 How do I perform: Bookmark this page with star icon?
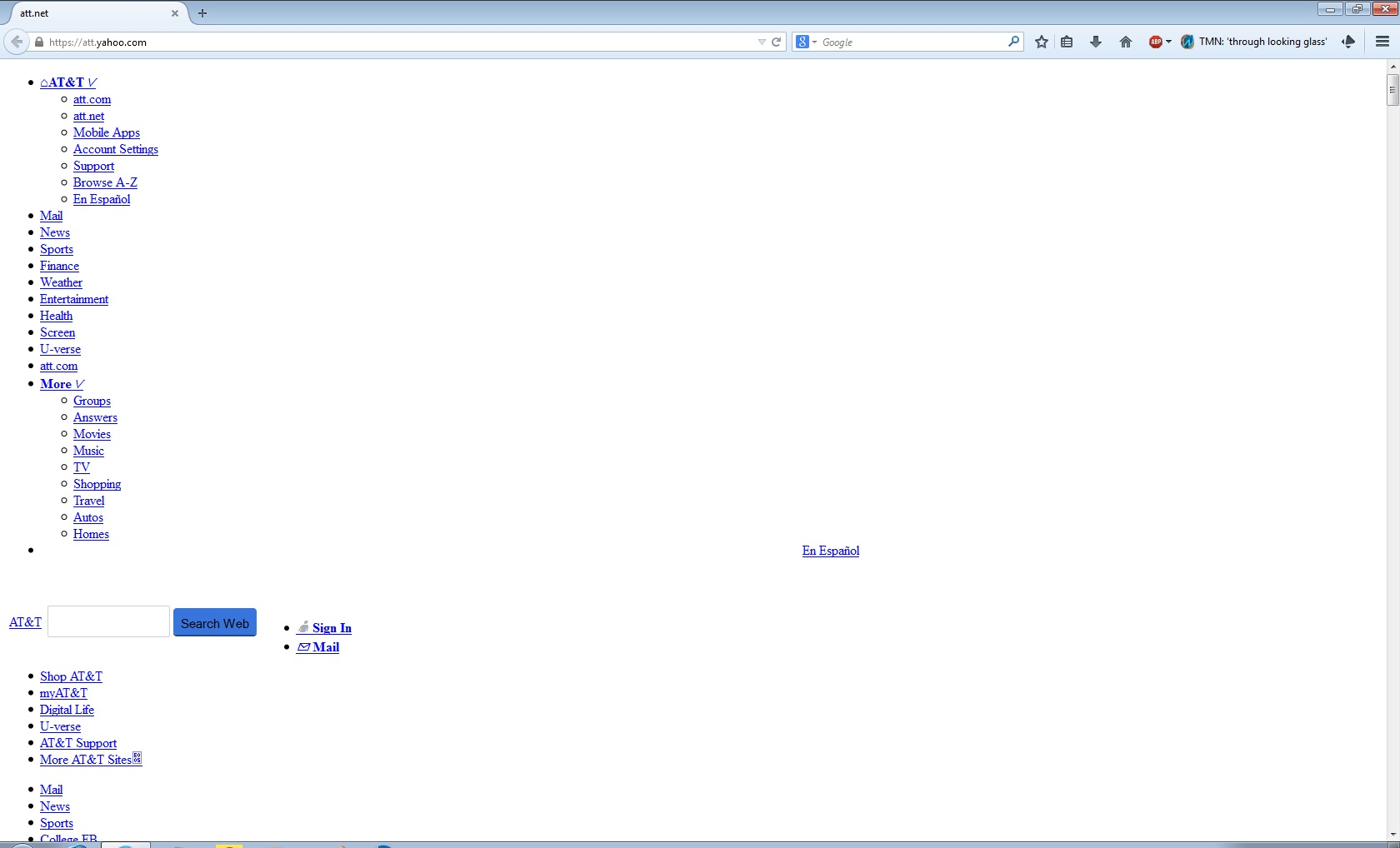click(1042, 42)
